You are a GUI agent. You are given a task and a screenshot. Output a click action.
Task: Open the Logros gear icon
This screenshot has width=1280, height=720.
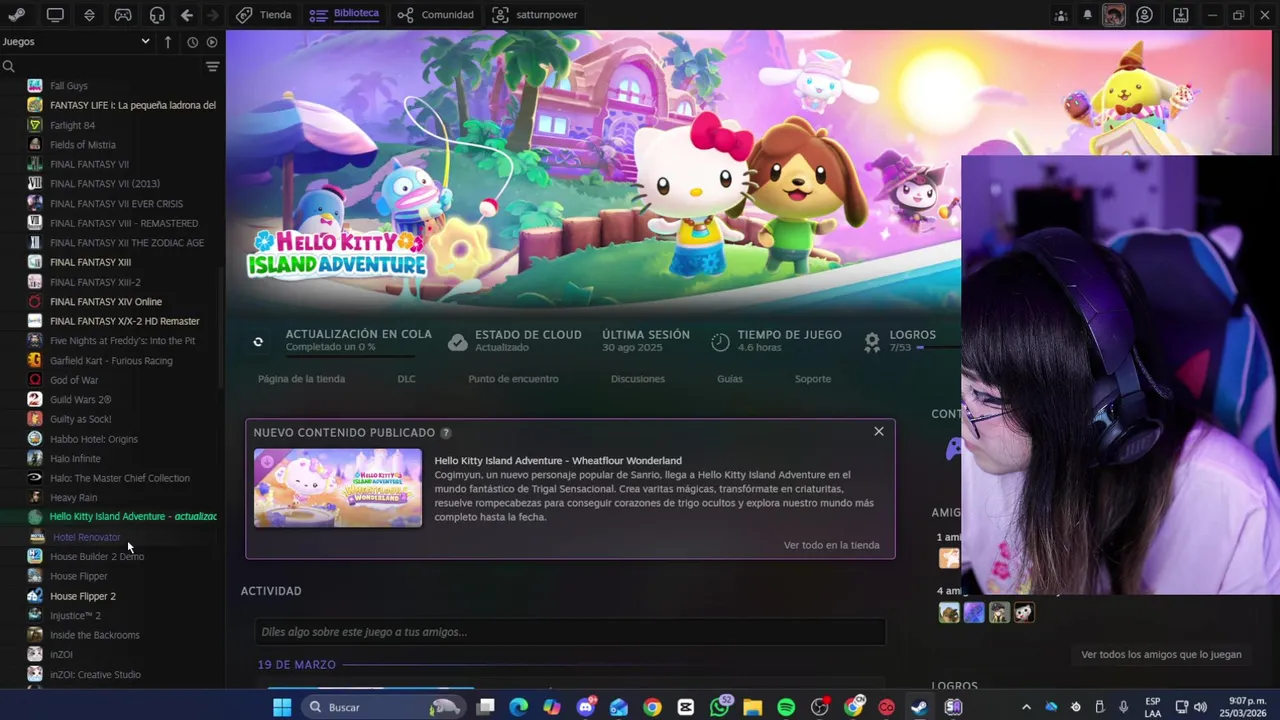[x=872, y=342]
